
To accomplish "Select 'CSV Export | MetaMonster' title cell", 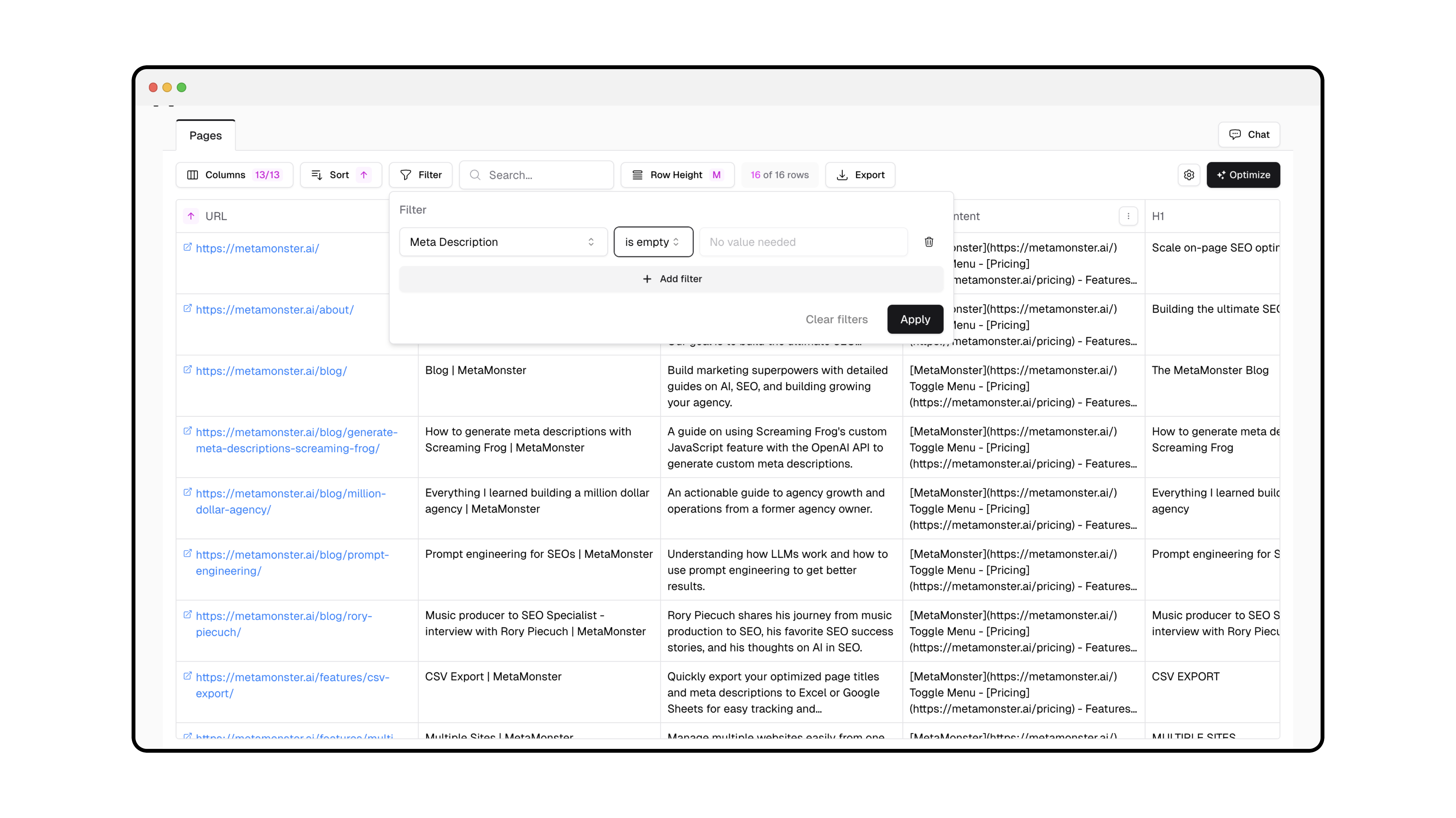I will 539,692.
